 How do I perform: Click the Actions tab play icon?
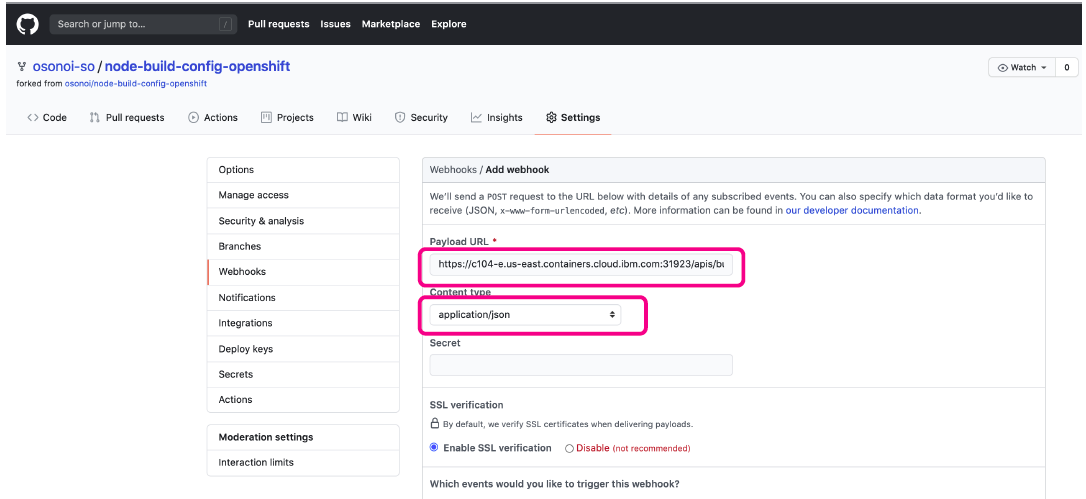point(193,118)
